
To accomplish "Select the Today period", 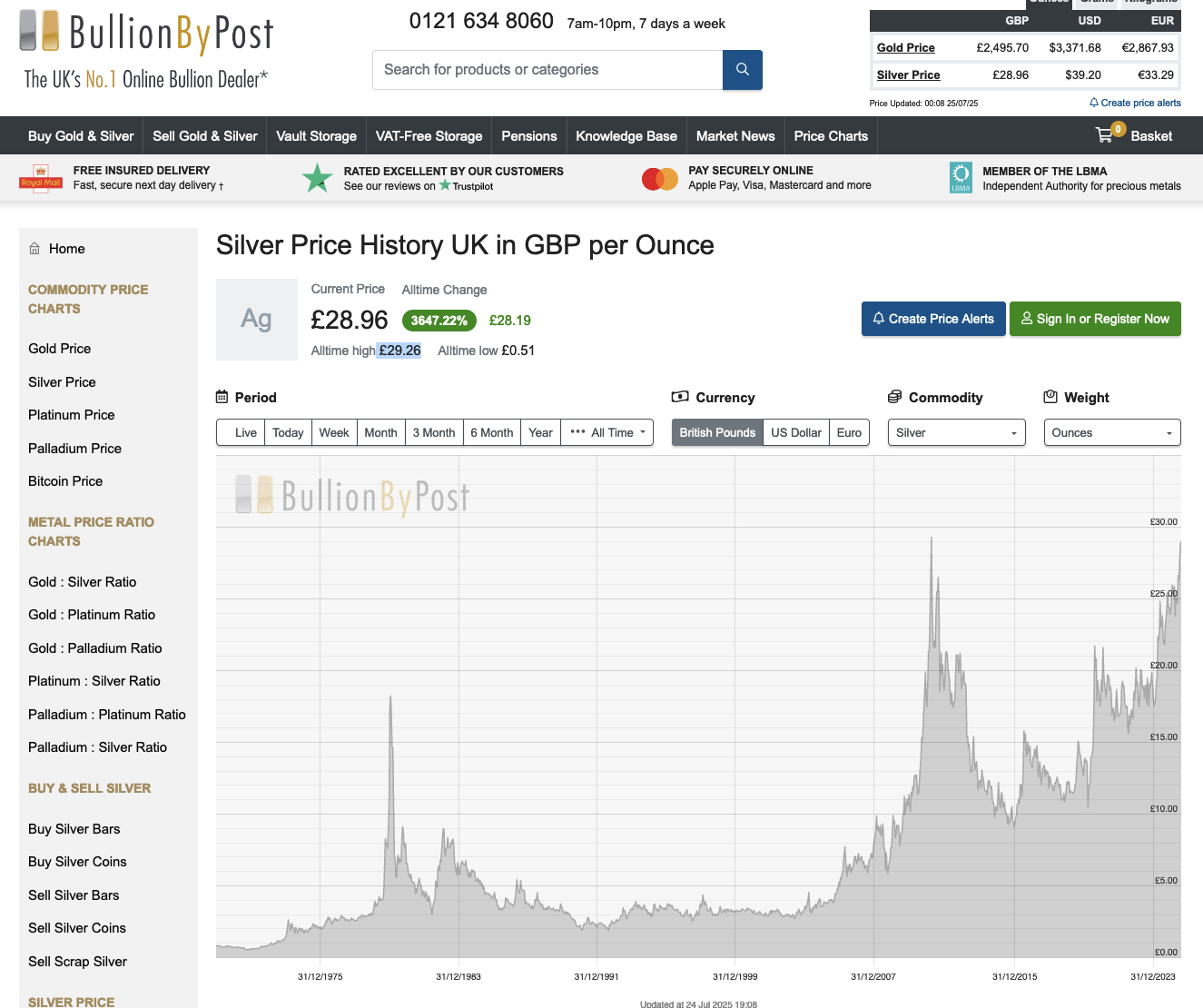I will [288, 432].
